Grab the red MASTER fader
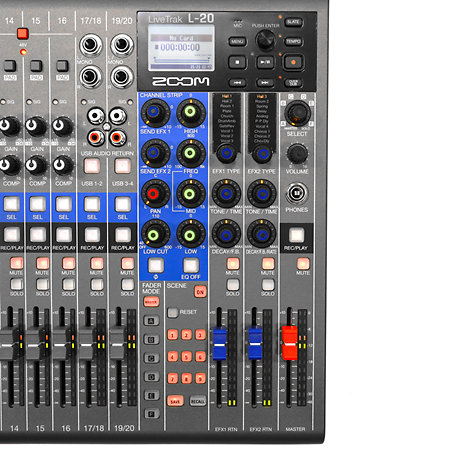 290,343
